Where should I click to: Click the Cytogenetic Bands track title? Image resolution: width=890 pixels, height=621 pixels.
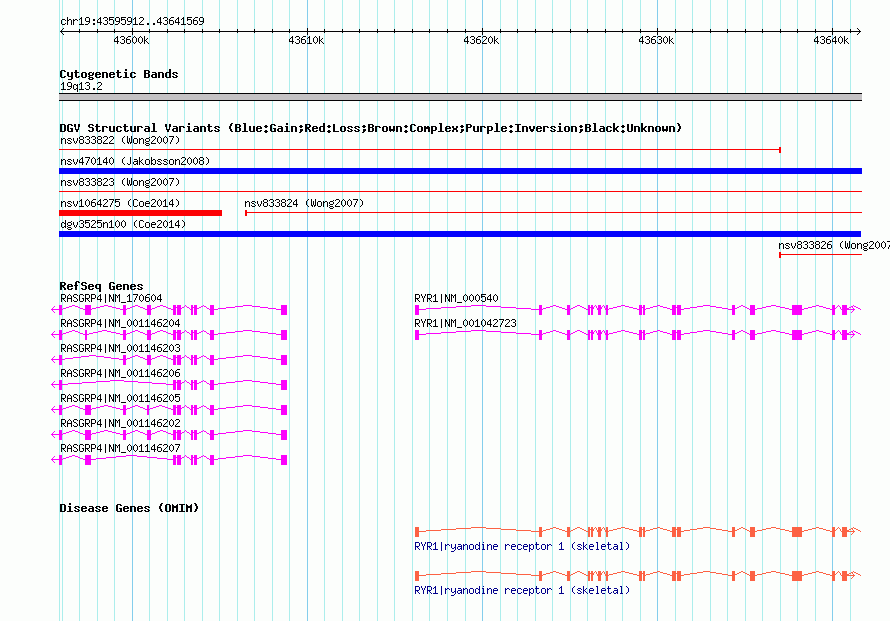119,74
